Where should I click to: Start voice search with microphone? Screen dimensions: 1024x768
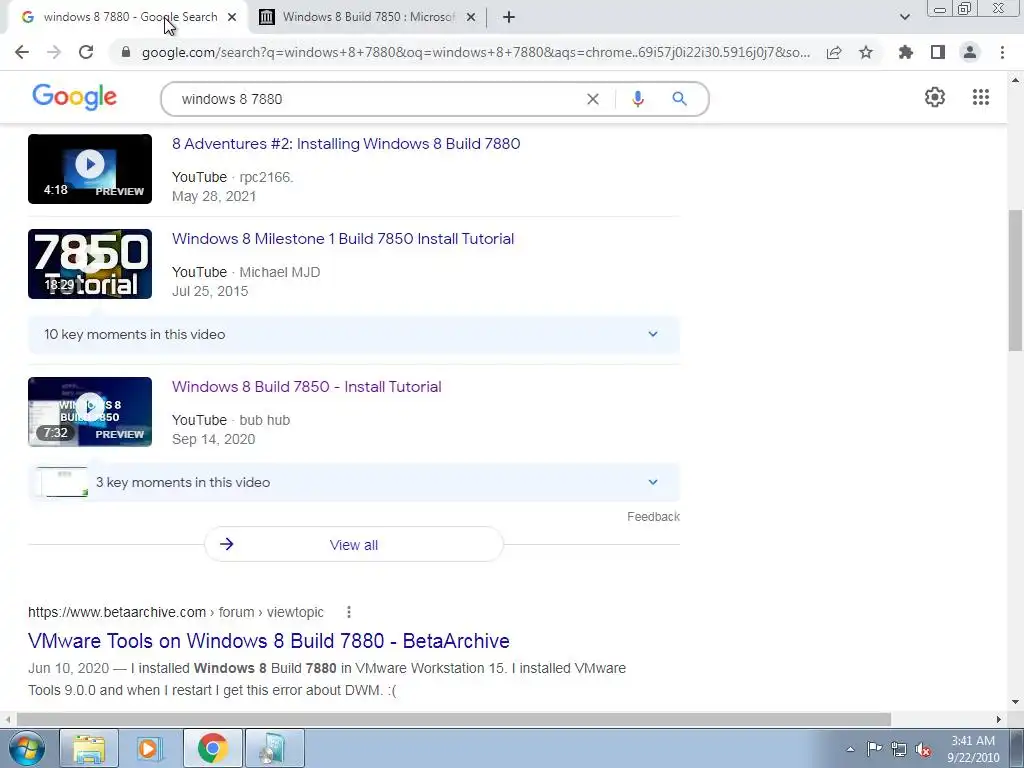coord(638,99)
